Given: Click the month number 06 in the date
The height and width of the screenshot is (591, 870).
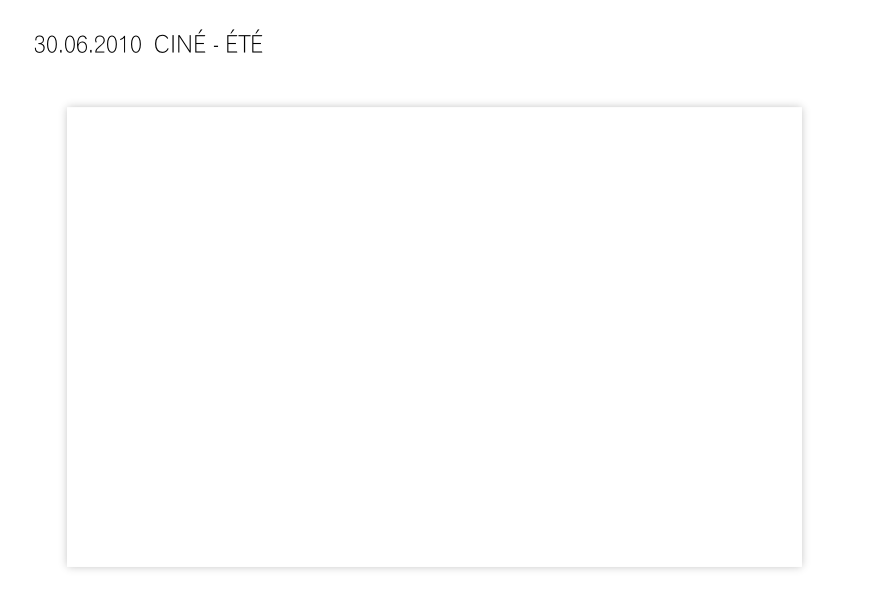Looking at the screenshot, I should (x=74, y=45).
